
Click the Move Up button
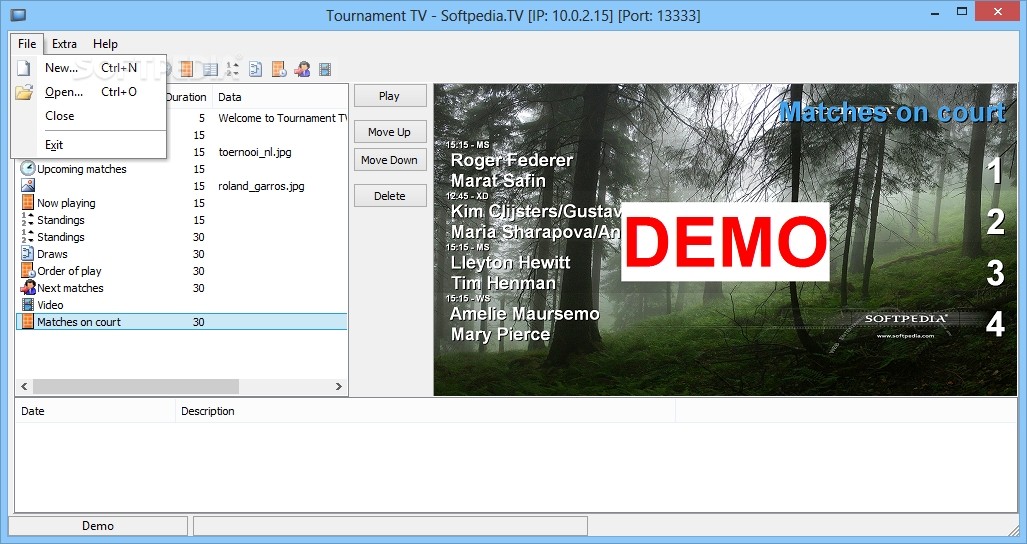(390, 132)
